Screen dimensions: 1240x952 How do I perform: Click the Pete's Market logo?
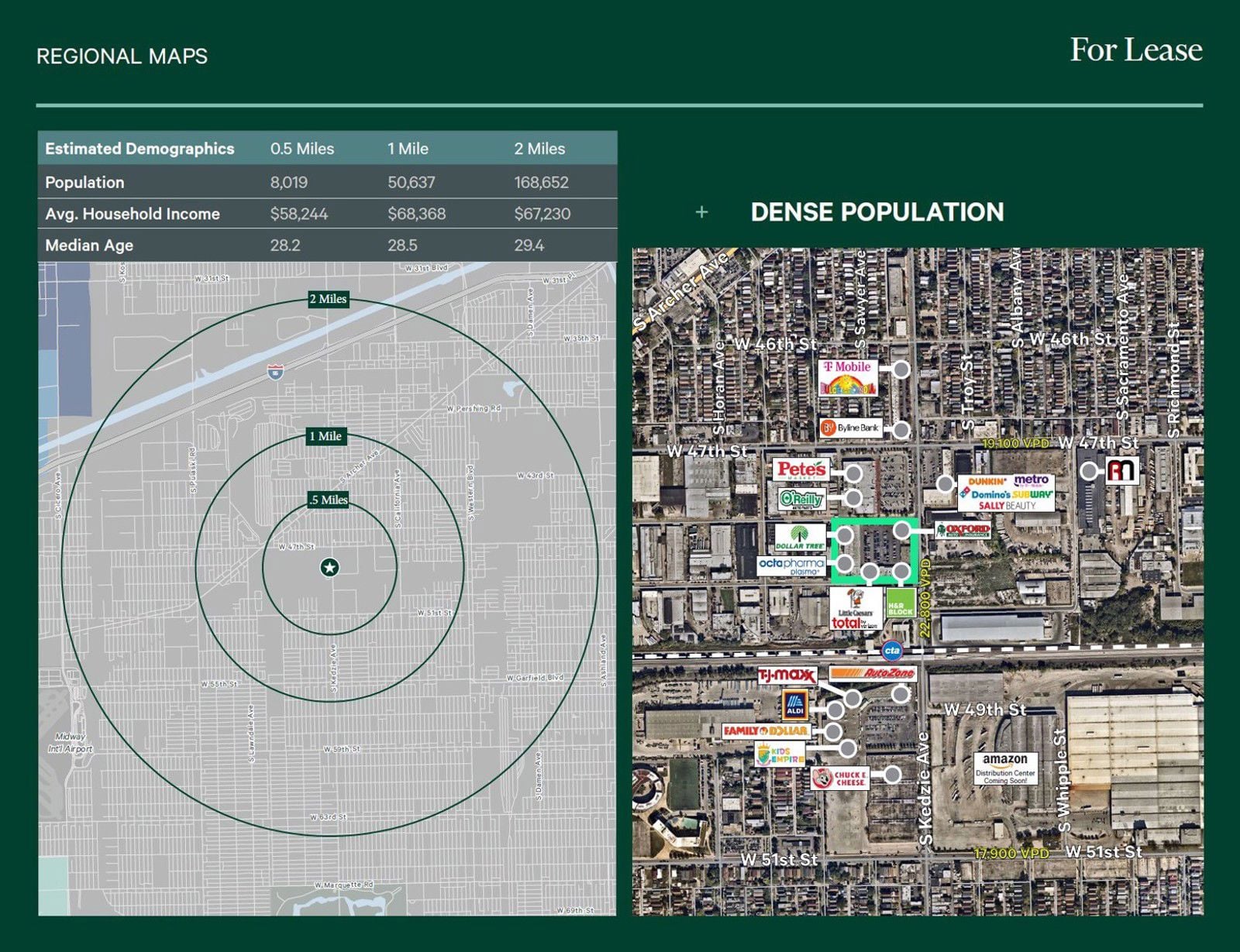click(801, 468)
